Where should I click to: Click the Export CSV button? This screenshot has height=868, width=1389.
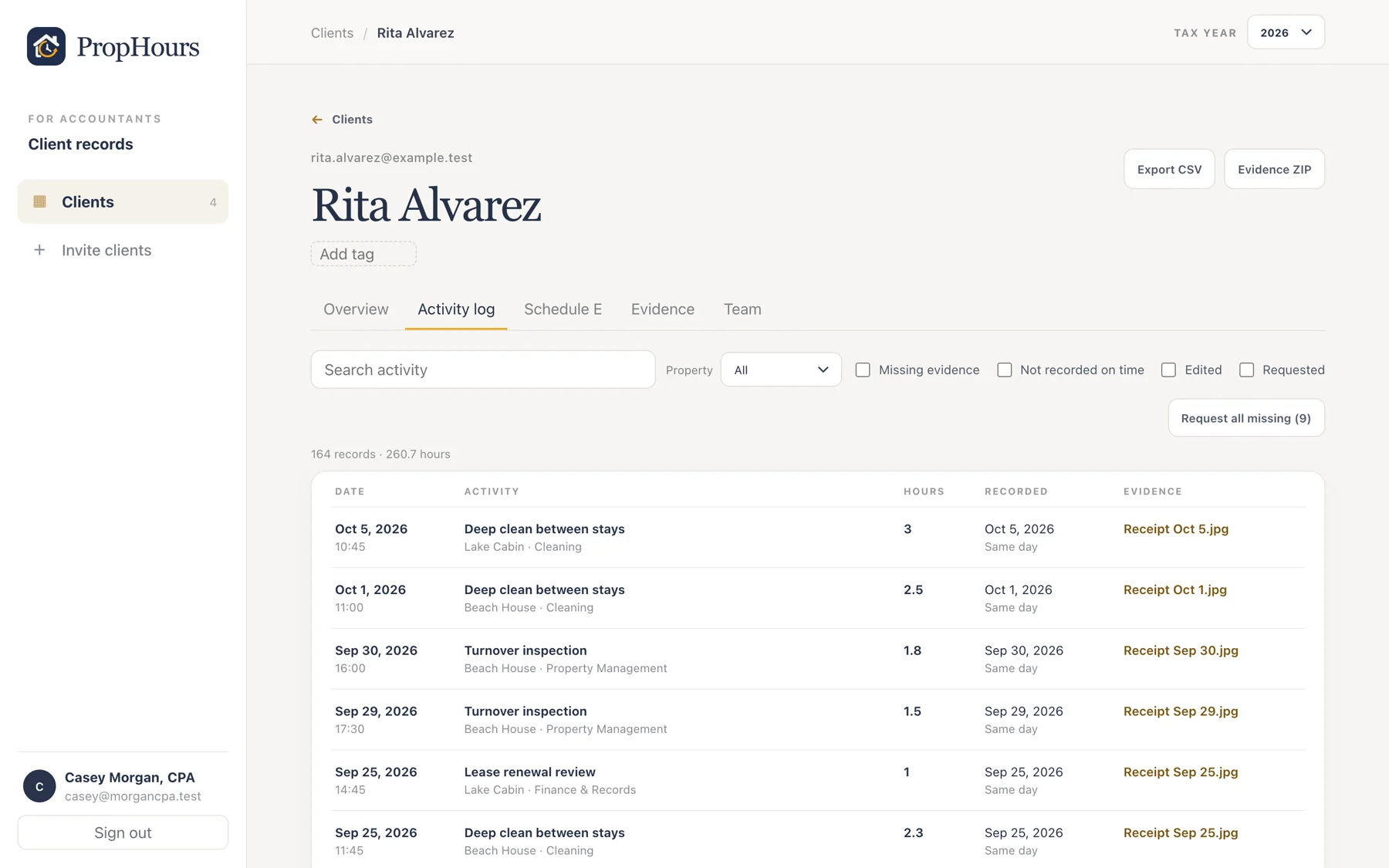1169,169
